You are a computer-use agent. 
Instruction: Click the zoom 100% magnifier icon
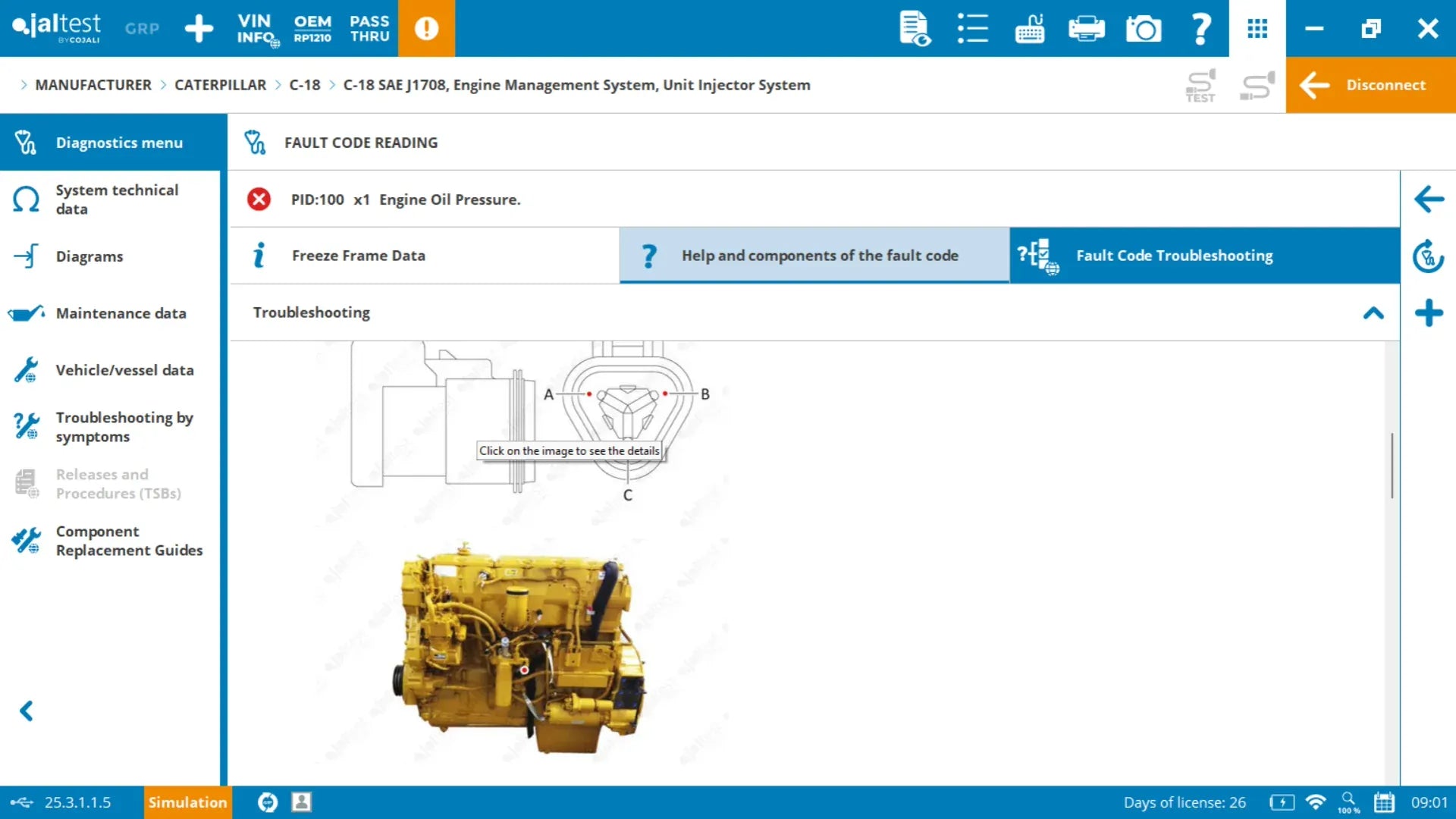click(x=1349, y=802)
